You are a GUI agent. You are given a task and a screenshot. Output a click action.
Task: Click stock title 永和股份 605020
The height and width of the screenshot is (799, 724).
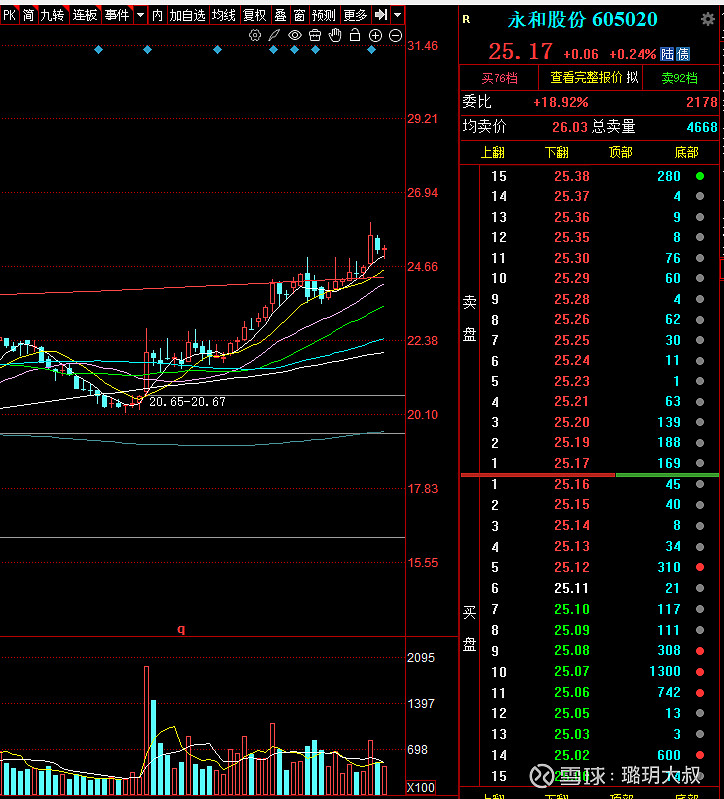(x=582, y=20)
